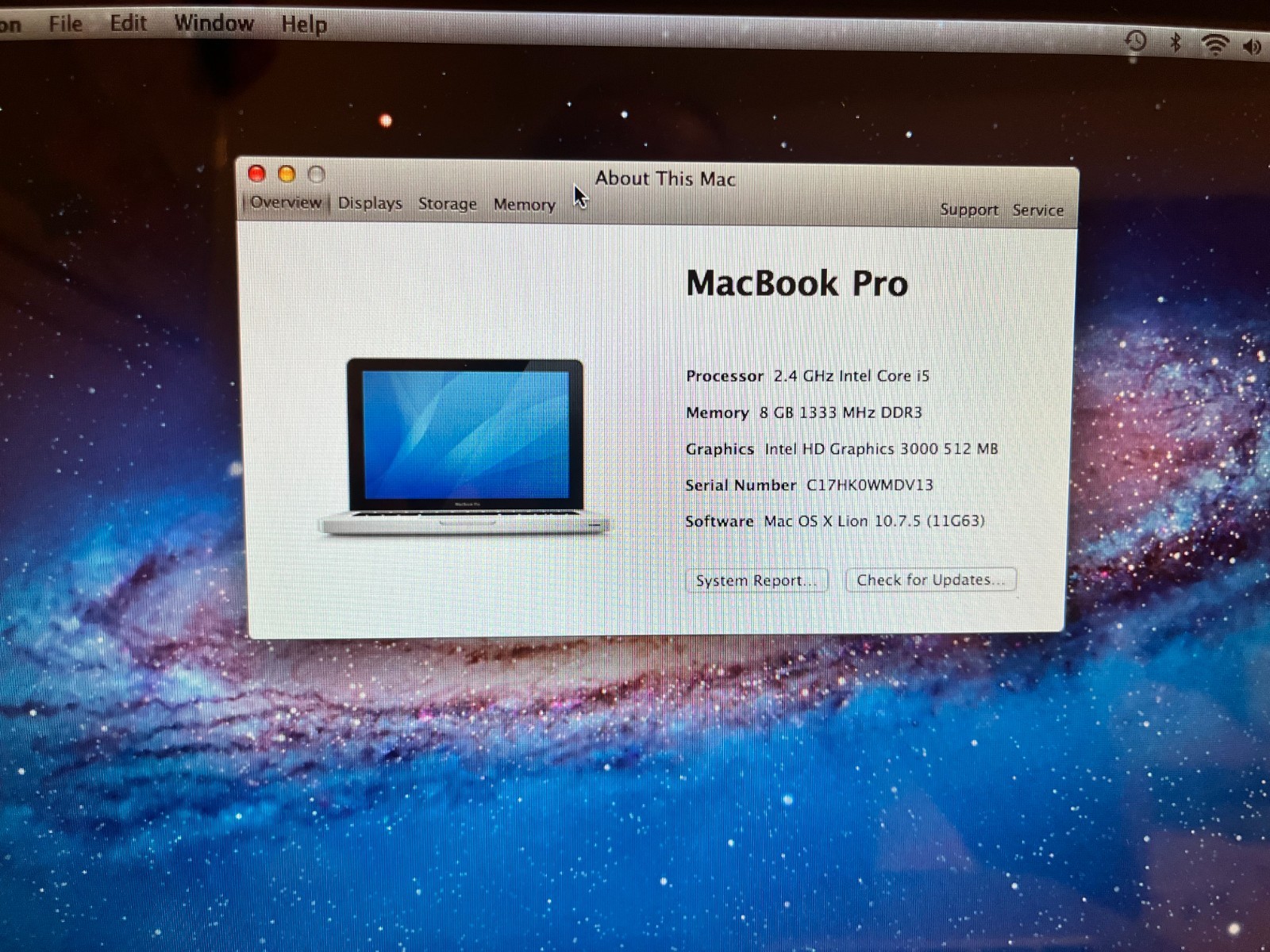Minimize the About This Mac window
This screenshot has height=952, width=1270.
click(x=287, y=174)
